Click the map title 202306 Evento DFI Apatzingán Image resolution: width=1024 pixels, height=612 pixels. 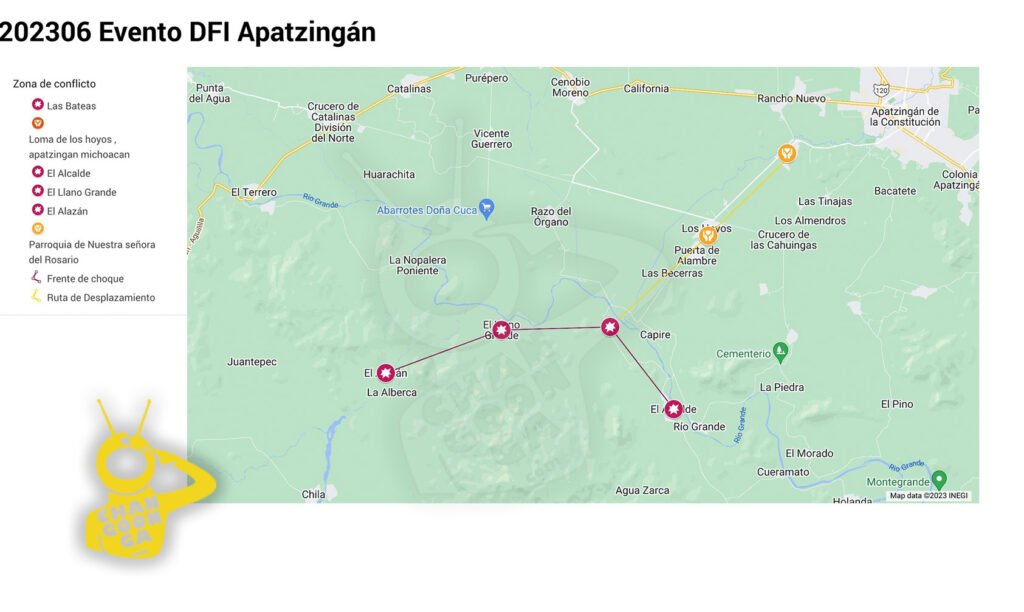tap(188, 32)
